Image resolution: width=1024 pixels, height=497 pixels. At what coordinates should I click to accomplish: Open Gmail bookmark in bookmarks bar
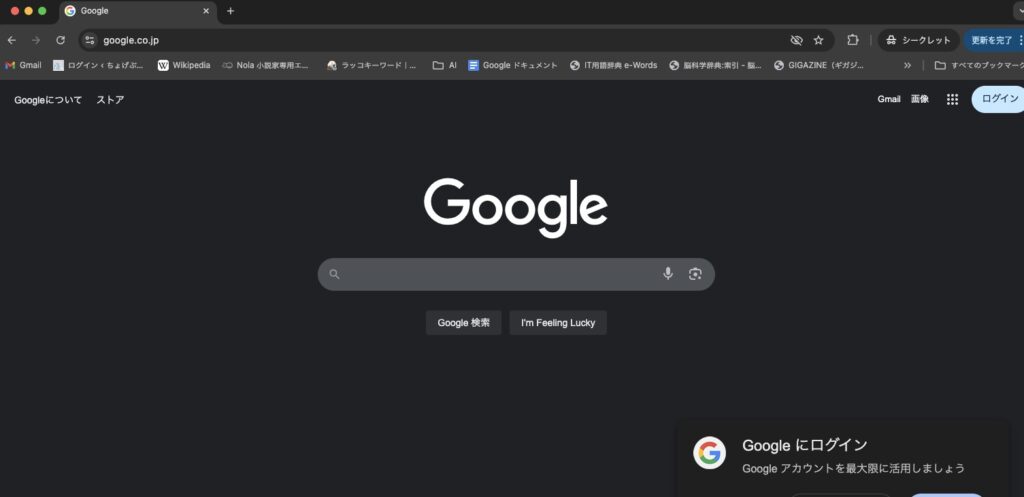tap(24, 65)
